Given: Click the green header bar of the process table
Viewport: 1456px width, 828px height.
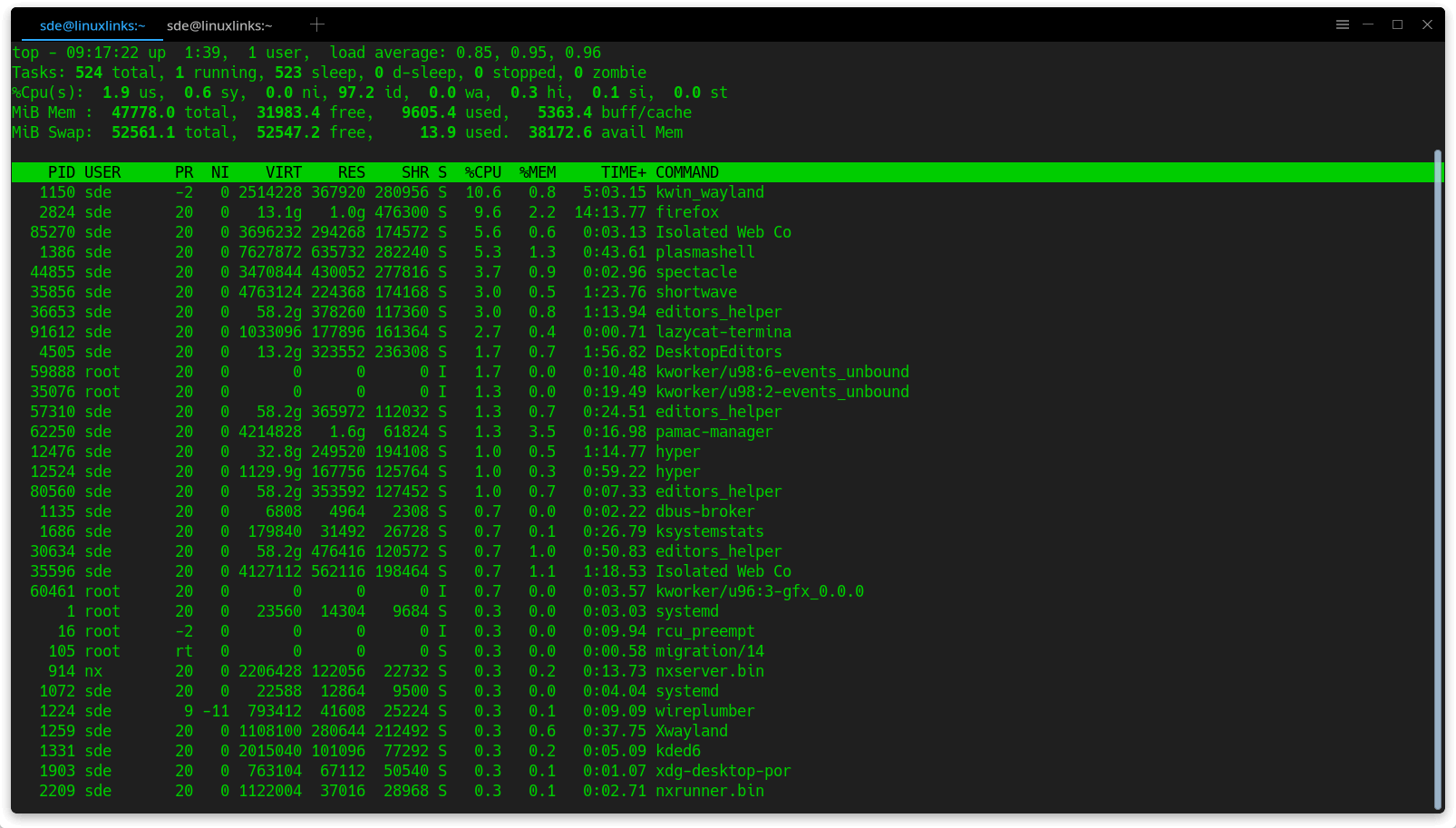Looking at the screenshot, I should coord(997,171).
